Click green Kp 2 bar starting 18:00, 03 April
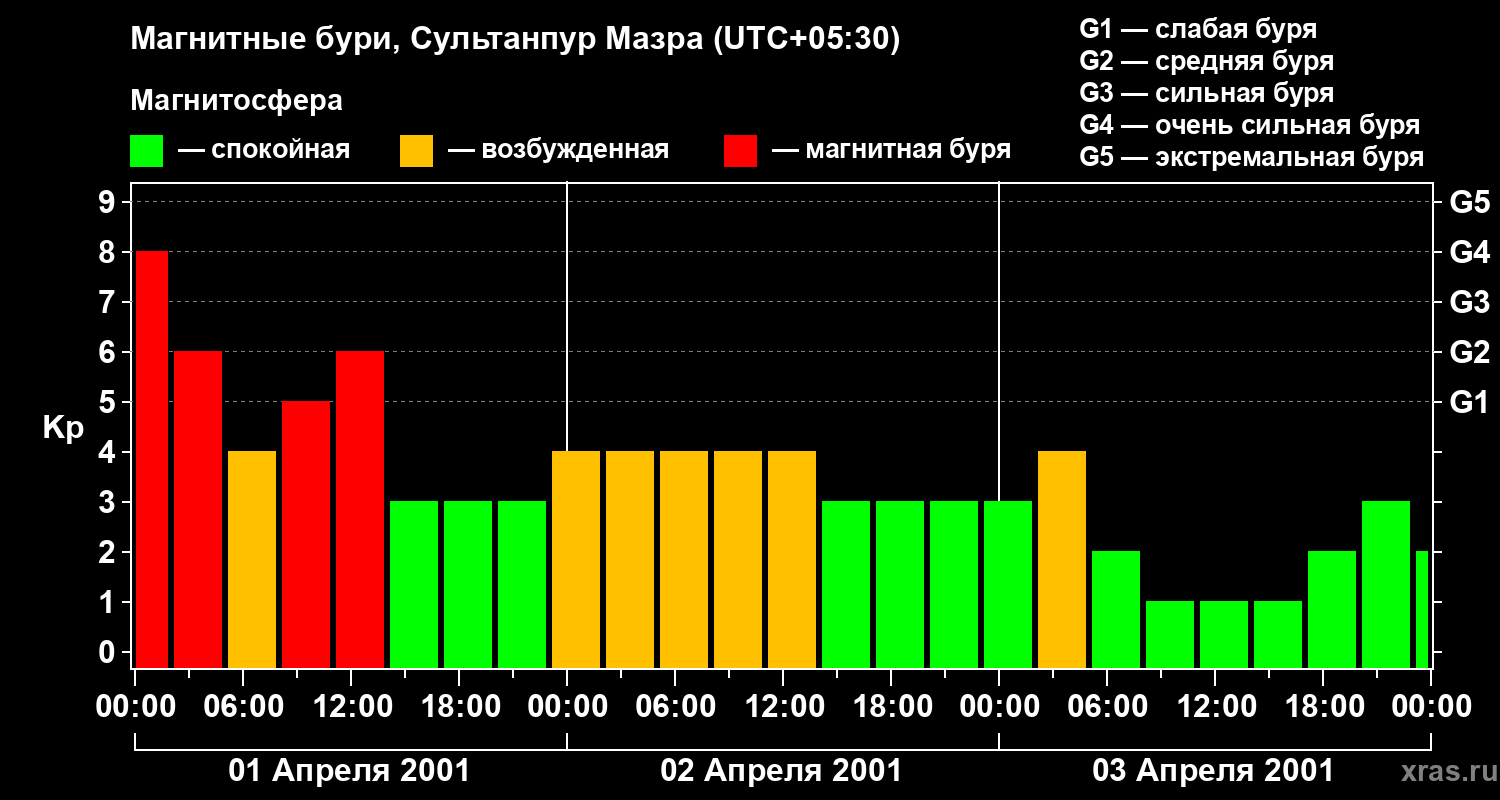1500x800 pixels. [1332, 609]
